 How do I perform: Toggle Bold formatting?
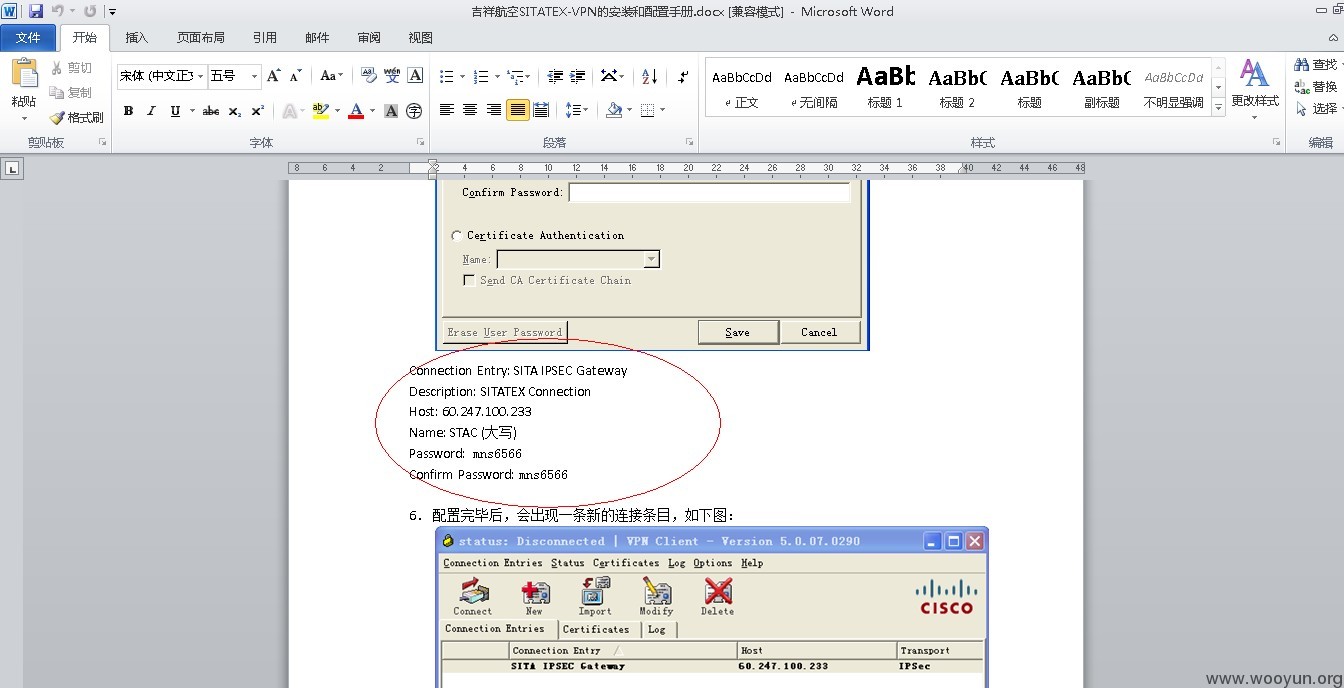pyautogui.click(x=128, y=111)
